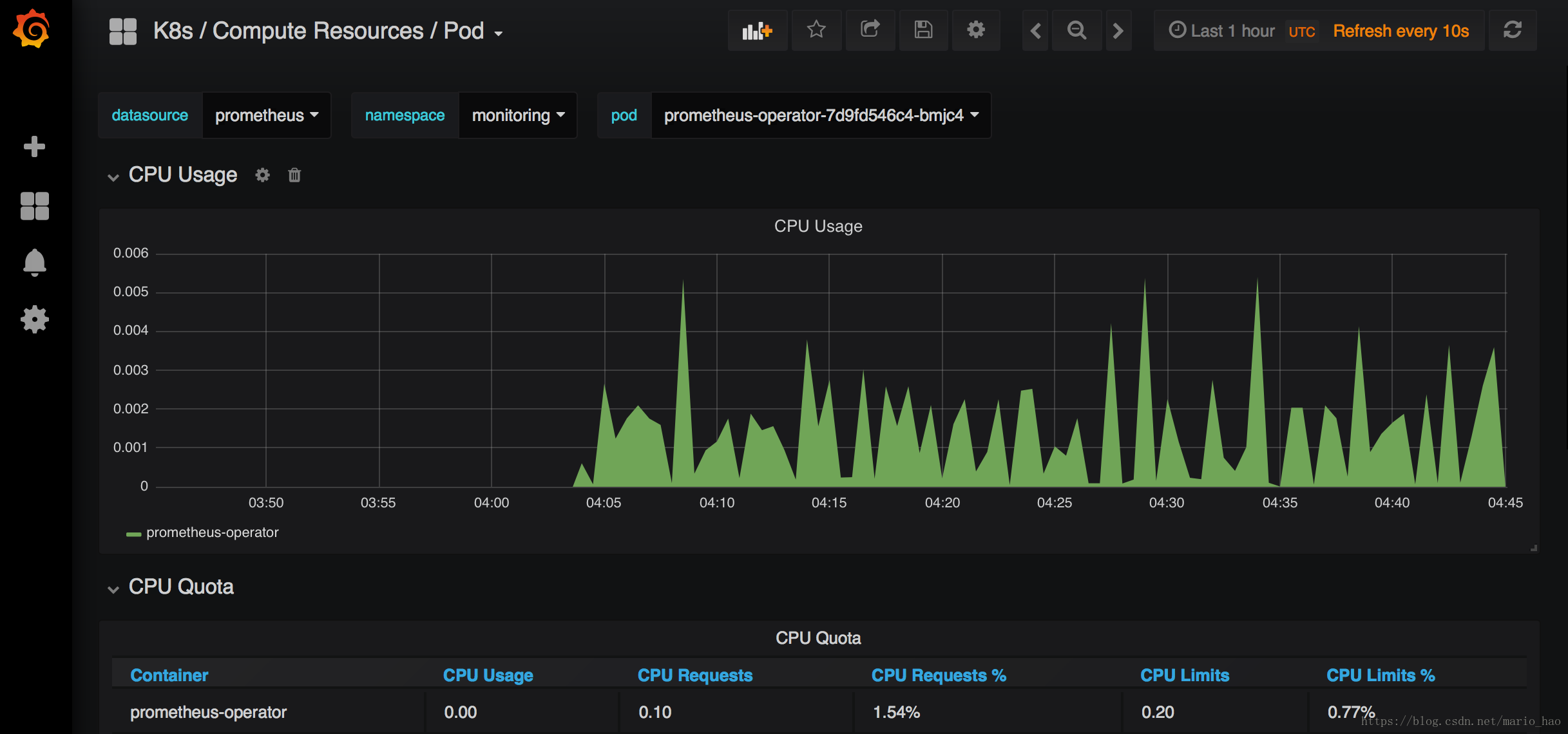
Task: Click the 0.10 CPU requests cell
Action: (x=736, y=712)
